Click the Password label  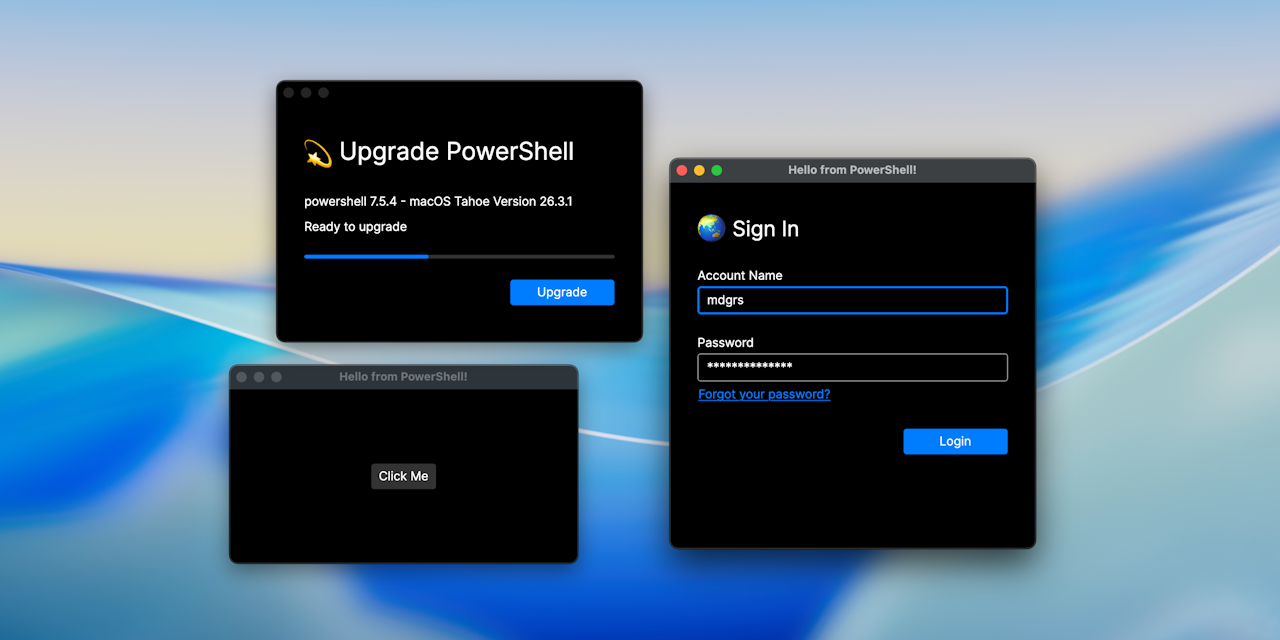point(725,342)
